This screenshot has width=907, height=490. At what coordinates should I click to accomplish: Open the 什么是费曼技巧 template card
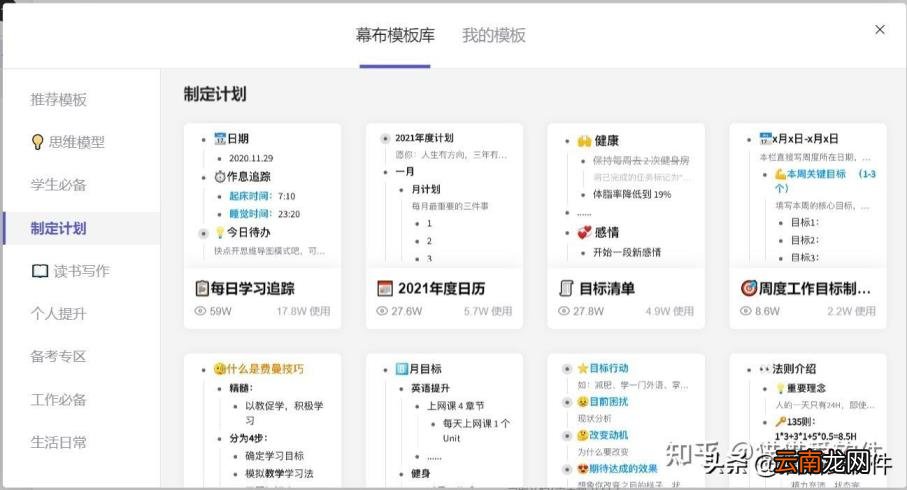263,421
